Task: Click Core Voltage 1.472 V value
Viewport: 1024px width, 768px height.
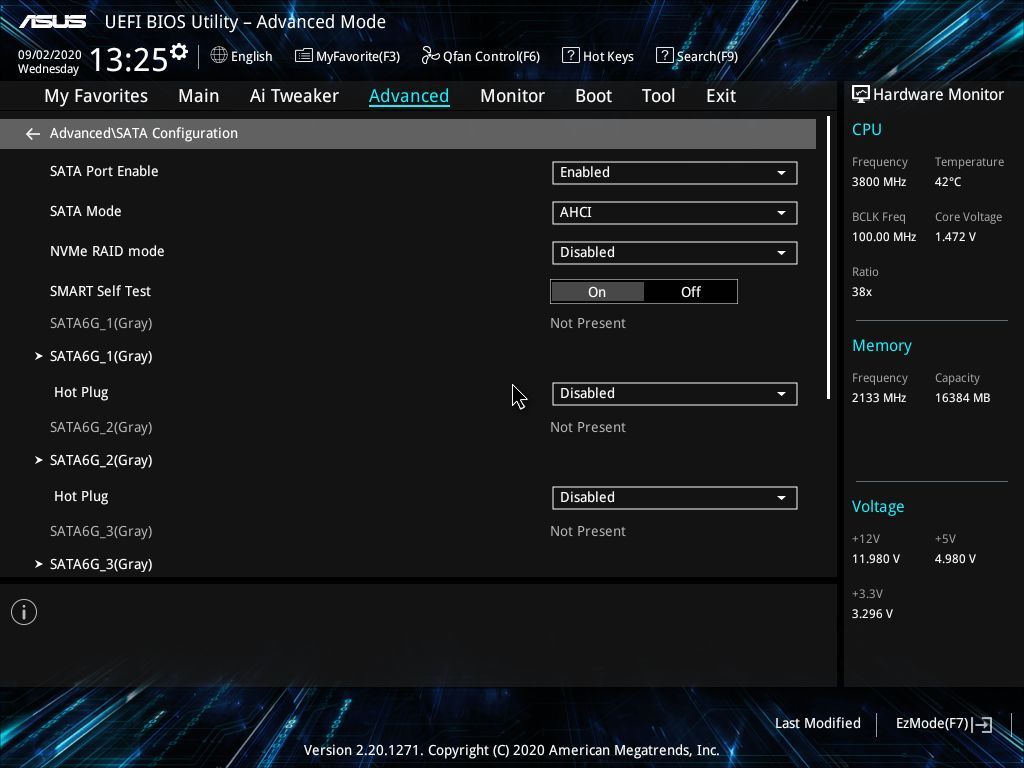Action: tap(955, 237)
